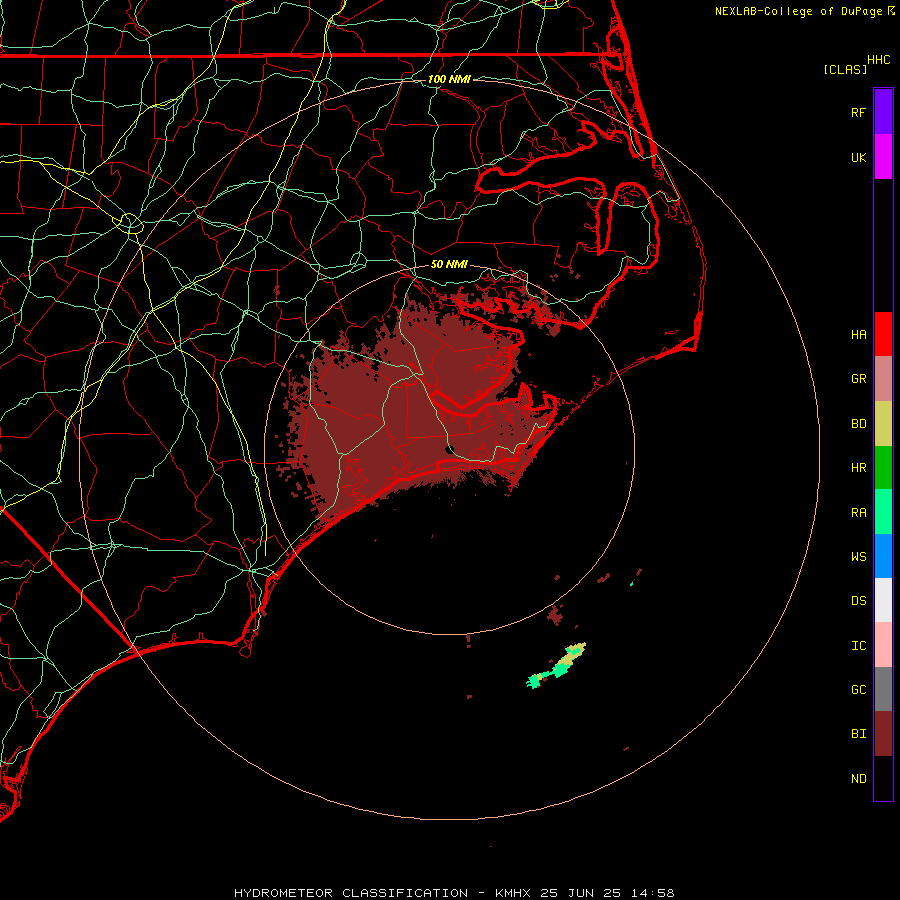
Task: Click the RF purple legend swatch
Action: (x=883, y=112)
